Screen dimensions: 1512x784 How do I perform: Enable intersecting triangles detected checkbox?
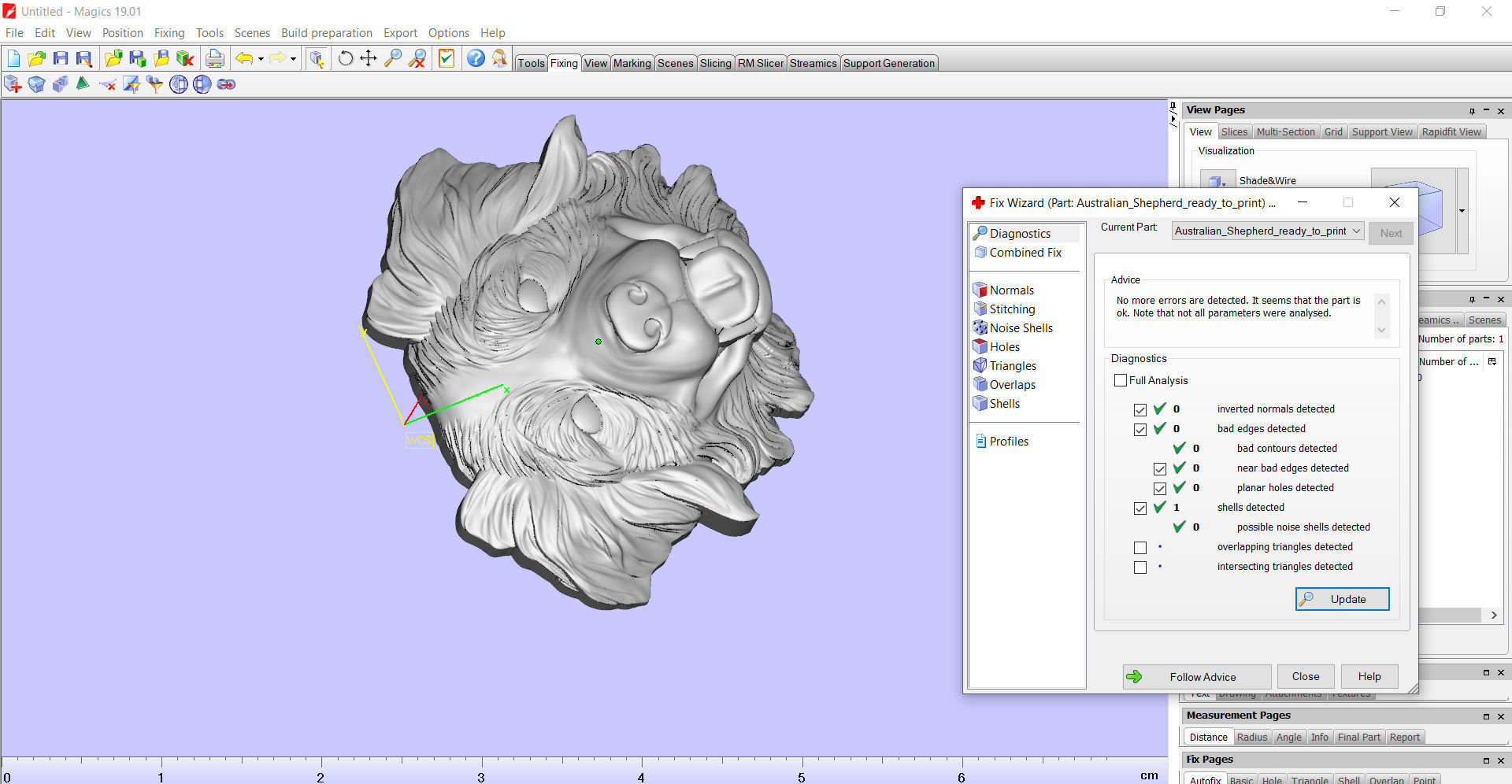click(x=1140, y=567)
